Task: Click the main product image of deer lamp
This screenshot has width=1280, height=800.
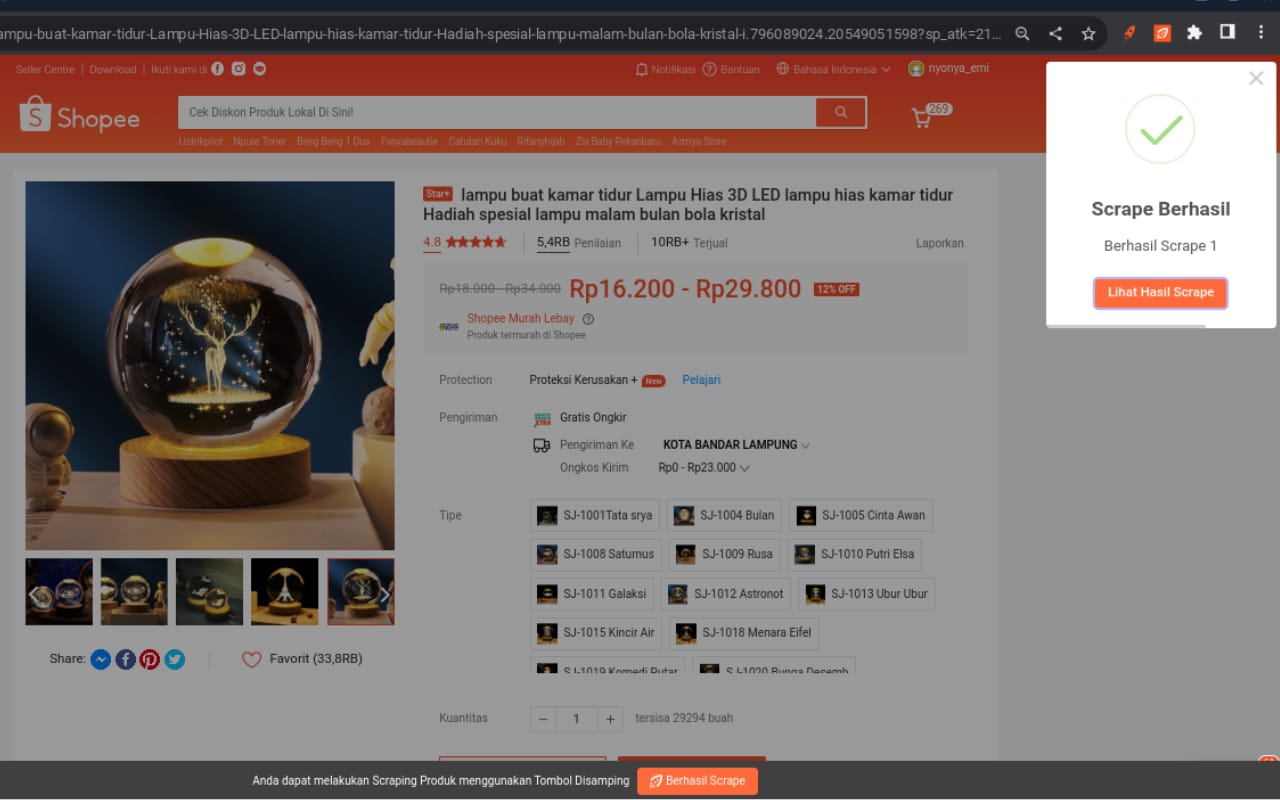Action: [x=210, y=366]
